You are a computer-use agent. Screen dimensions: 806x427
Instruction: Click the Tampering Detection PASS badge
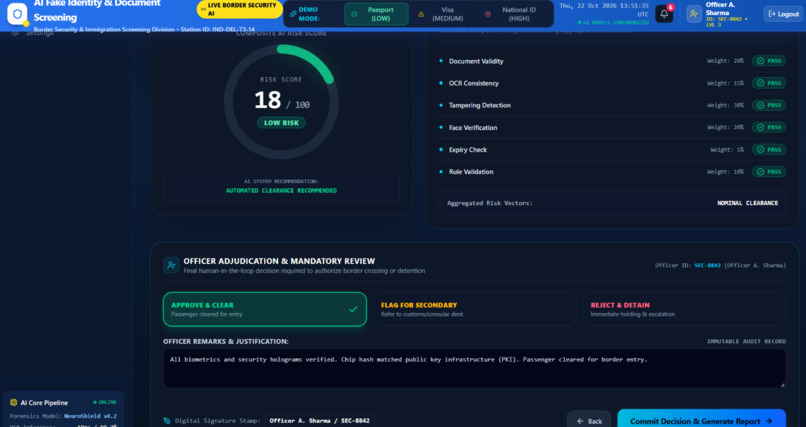769,105
